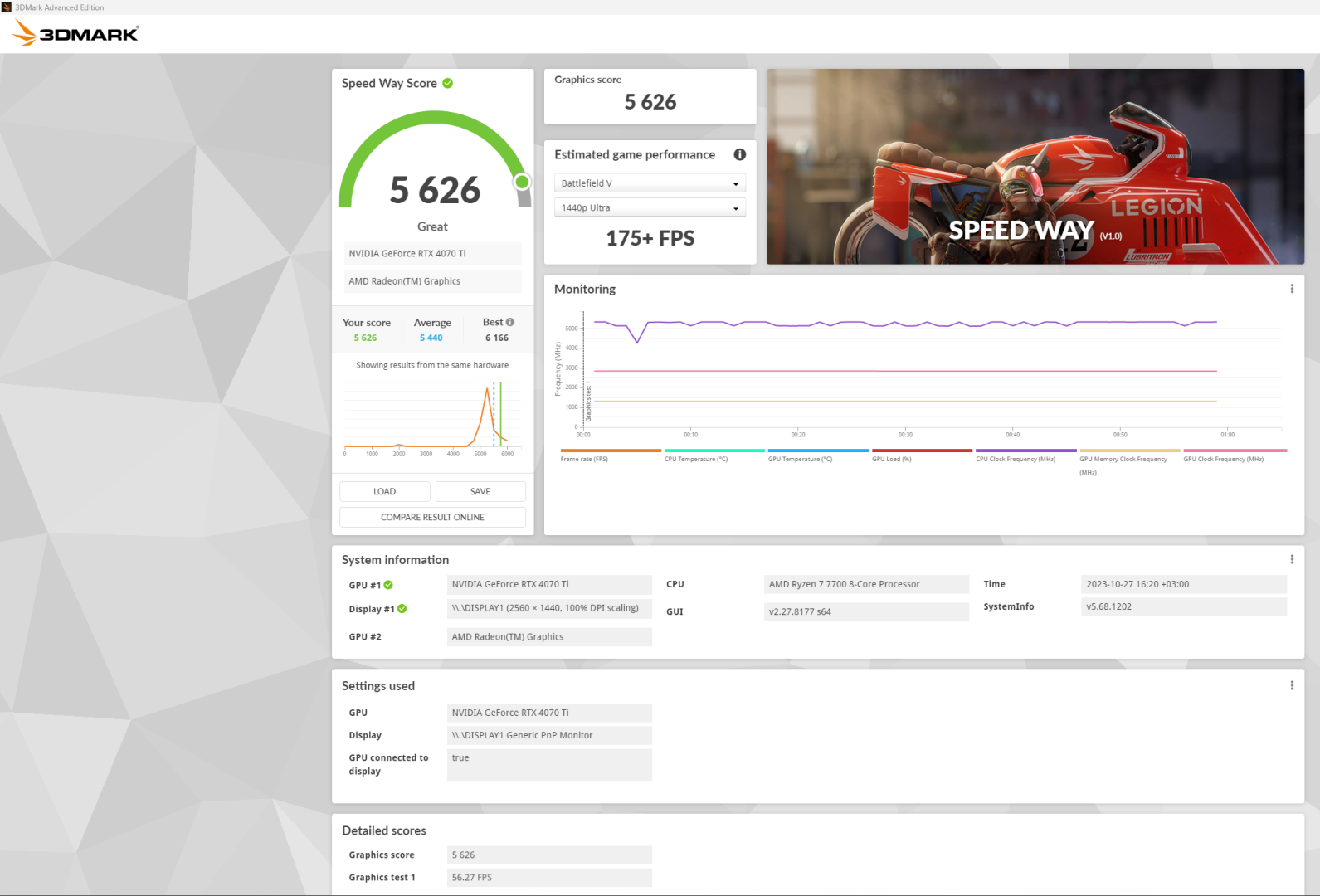Image resolution: width=1320 pixels, height=896 pixels.
Task: Toggle the GPU Clock Frequency legend series
Action: tap(1235, 455)
